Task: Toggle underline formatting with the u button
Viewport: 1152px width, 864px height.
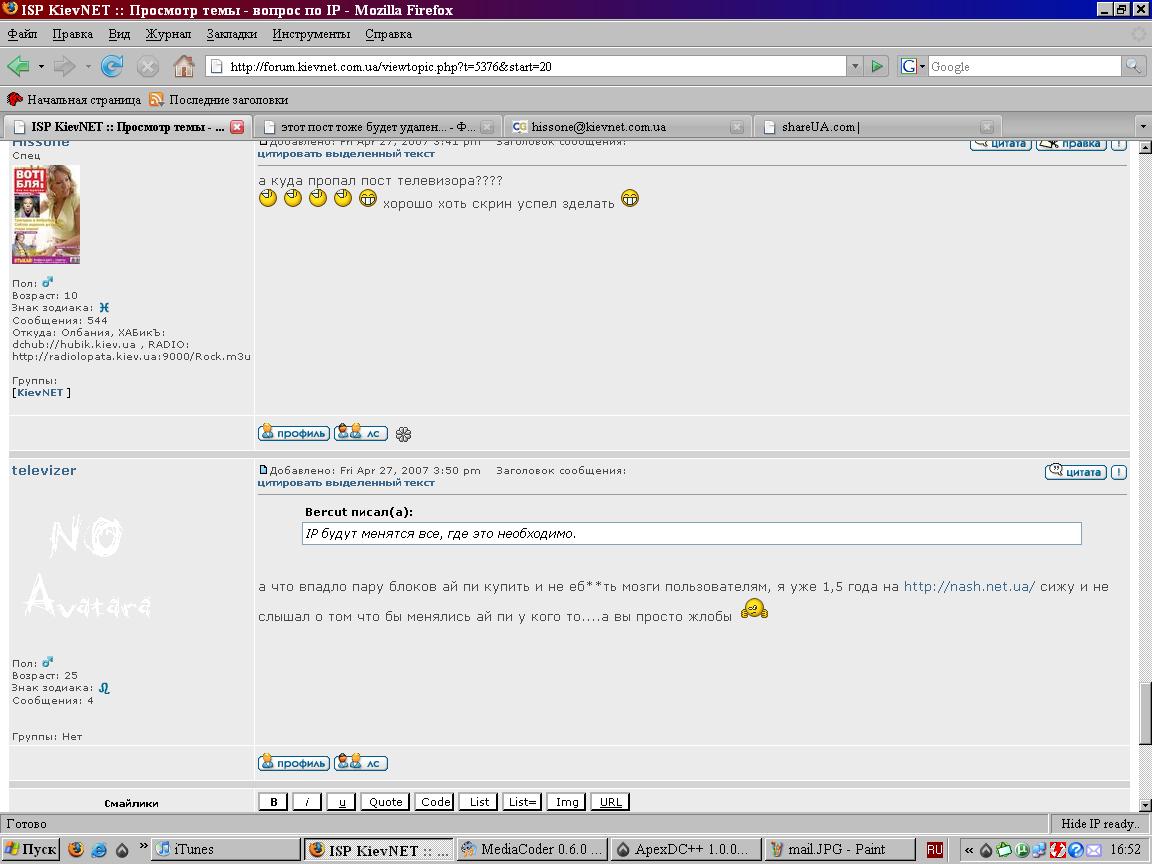Action: (x=341, y=802)
